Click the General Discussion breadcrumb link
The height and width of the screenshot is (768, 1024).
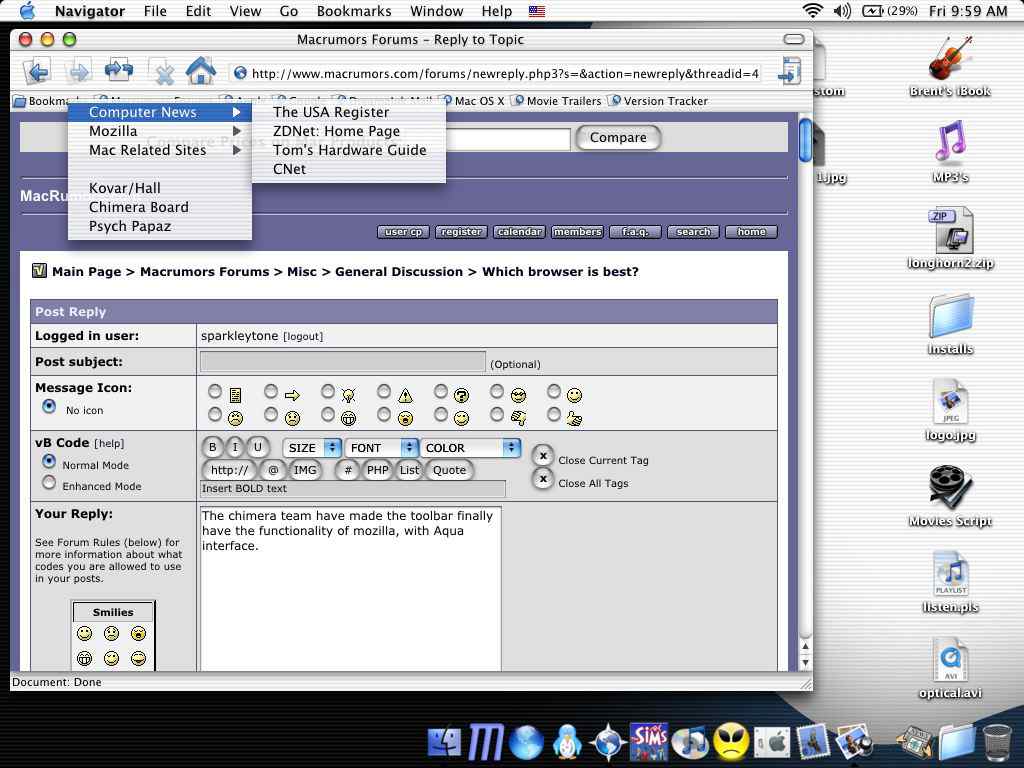398,272
